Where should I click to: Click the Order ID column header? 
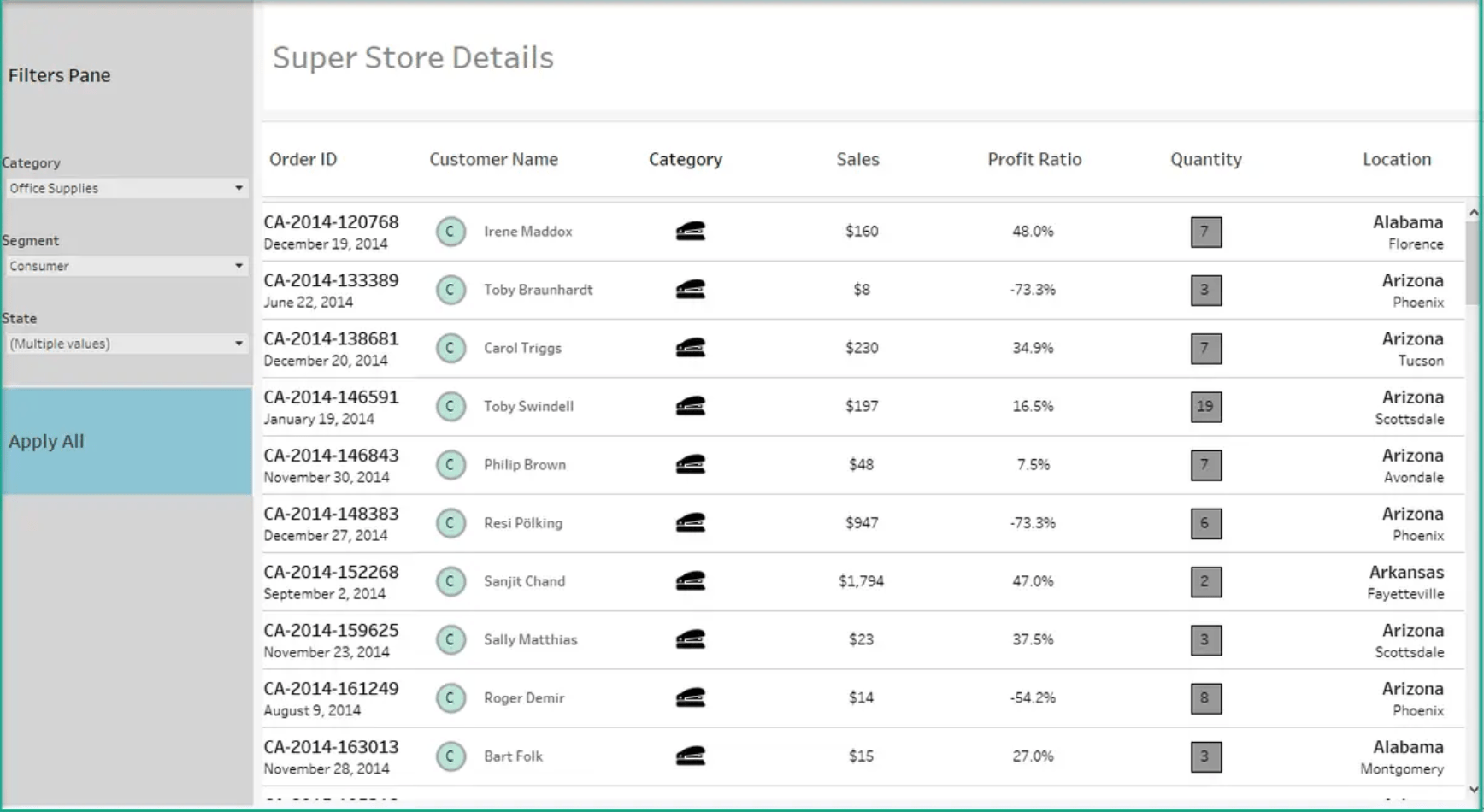coord(303,159)
